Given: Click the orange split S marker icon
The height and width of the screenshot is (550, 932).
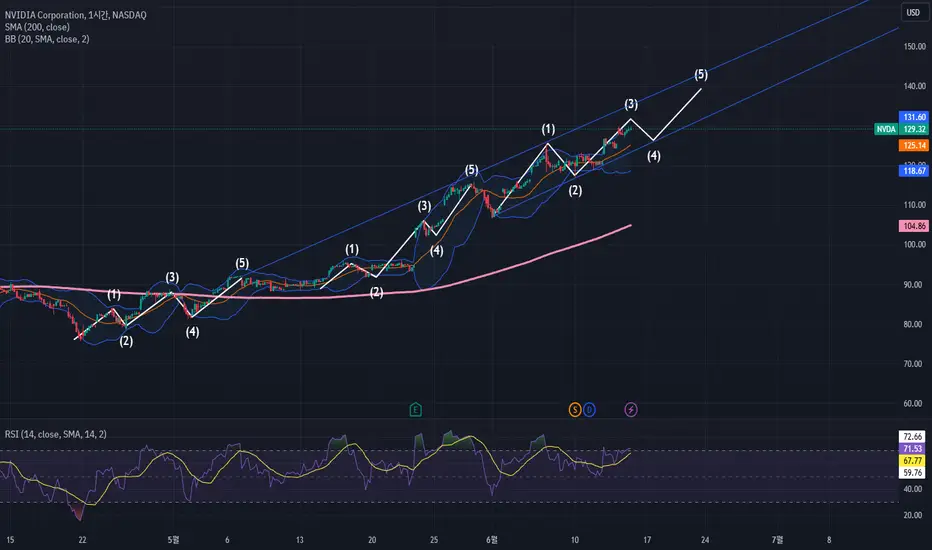Looking at the screenshot, I should (574, 409).
